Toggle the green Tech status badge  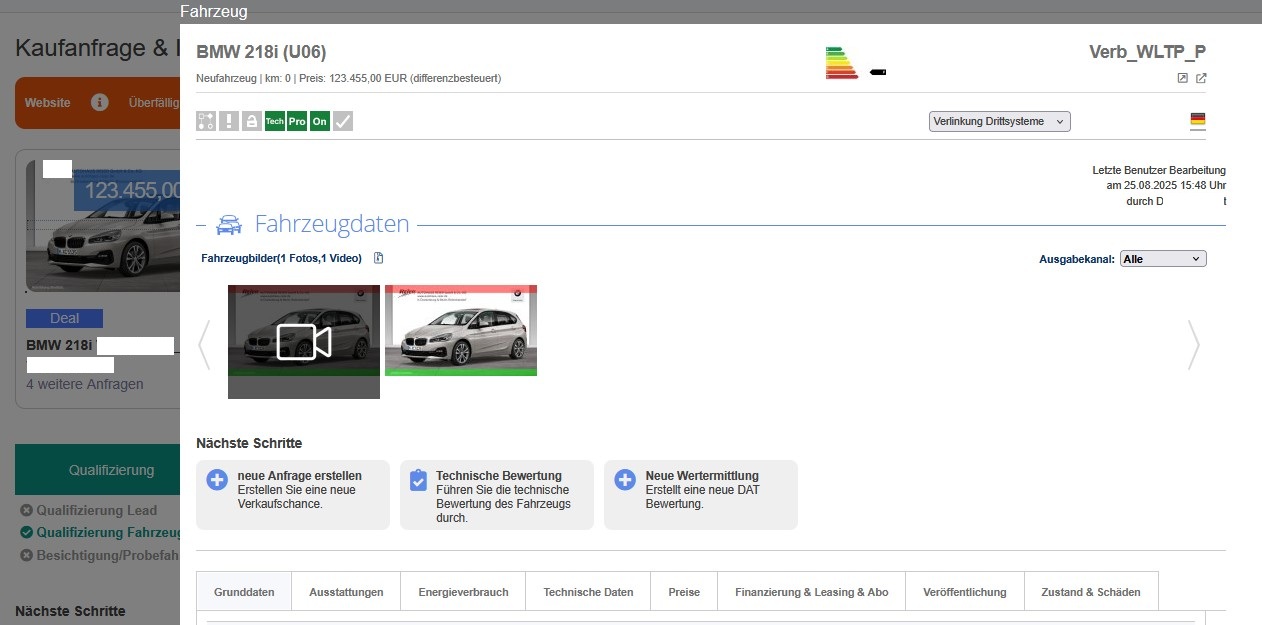[x=274, y=121]
